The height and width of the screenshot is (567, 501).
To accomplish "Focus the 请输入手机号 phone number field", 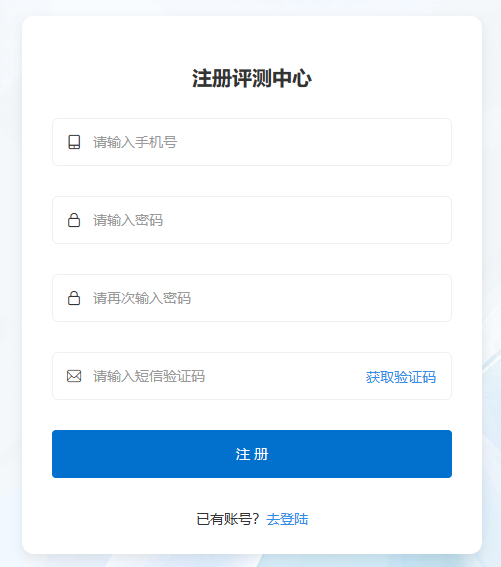I will coord(252,142).
